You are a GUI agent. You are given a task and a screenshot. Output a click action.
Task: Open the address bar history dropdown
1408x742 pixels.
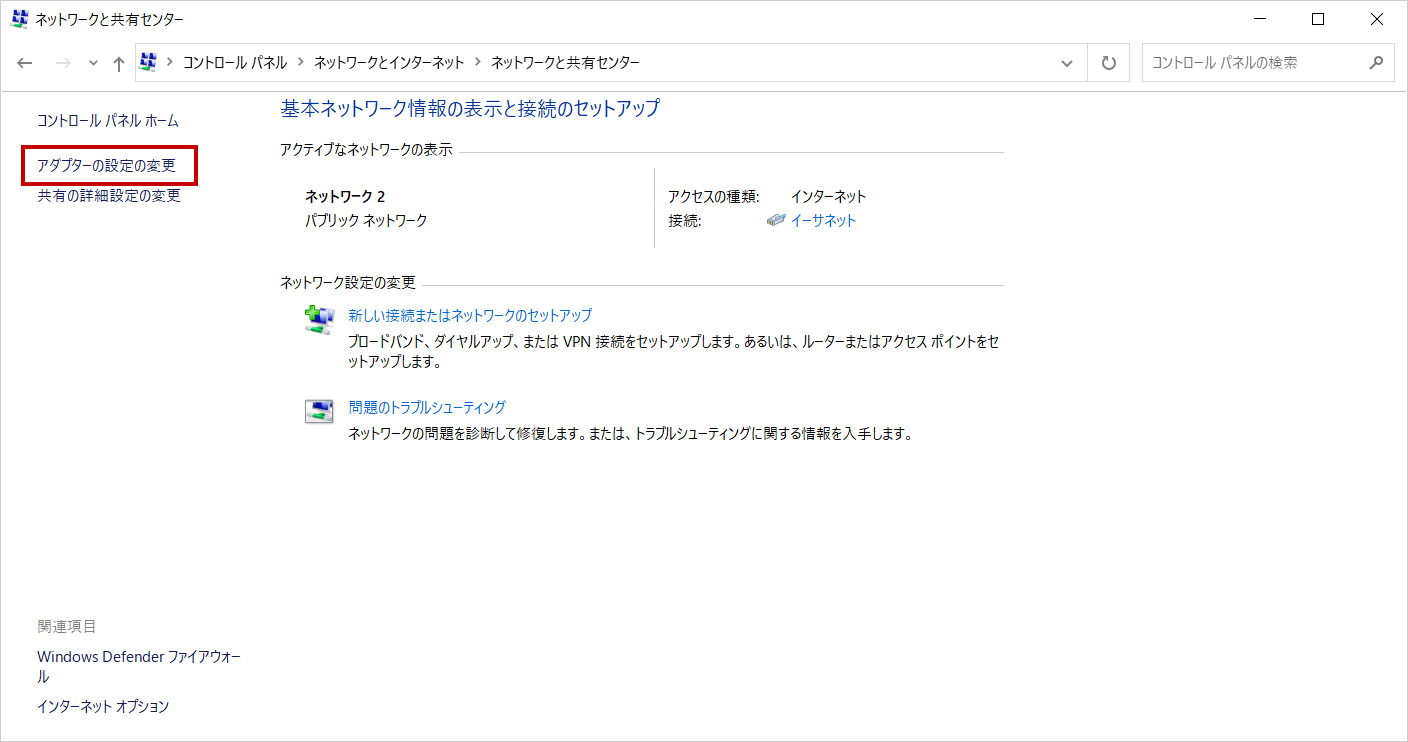pyautogui.click(x=1067, y=63)
